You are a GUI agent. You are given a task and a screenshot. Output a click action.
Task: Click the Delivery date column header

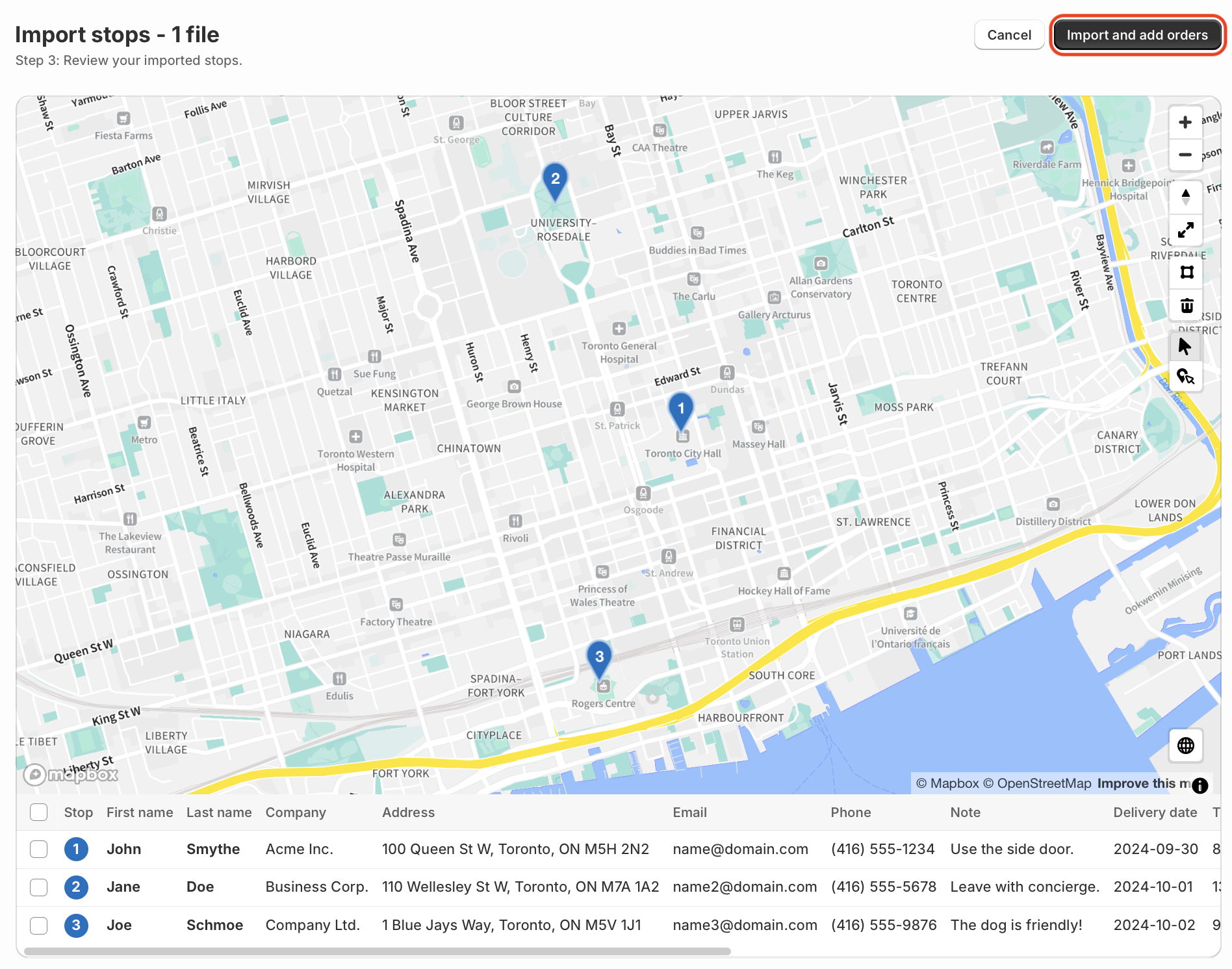point(1155,812)
